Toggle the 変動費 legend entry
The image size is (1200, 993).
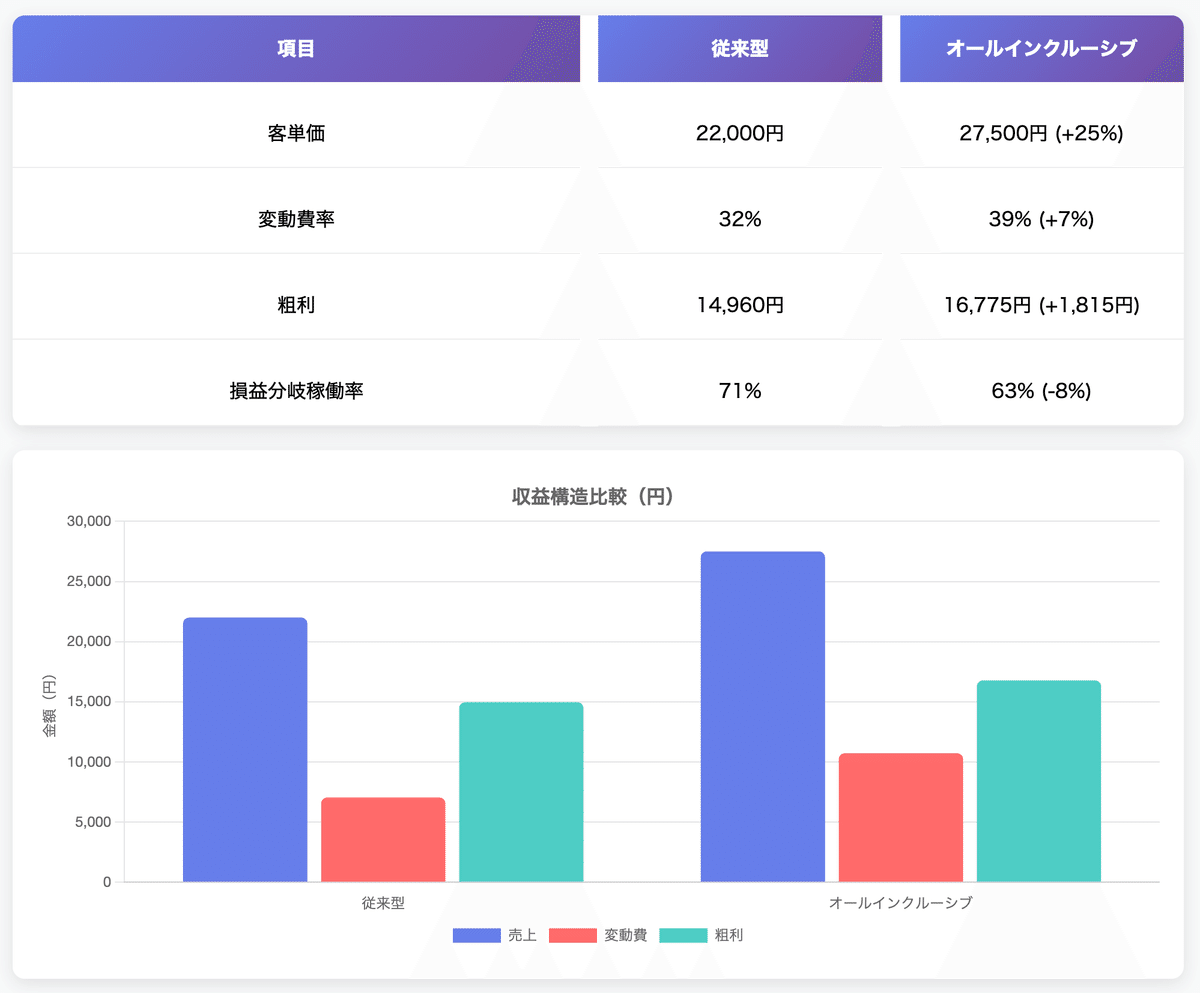point(624,935)
